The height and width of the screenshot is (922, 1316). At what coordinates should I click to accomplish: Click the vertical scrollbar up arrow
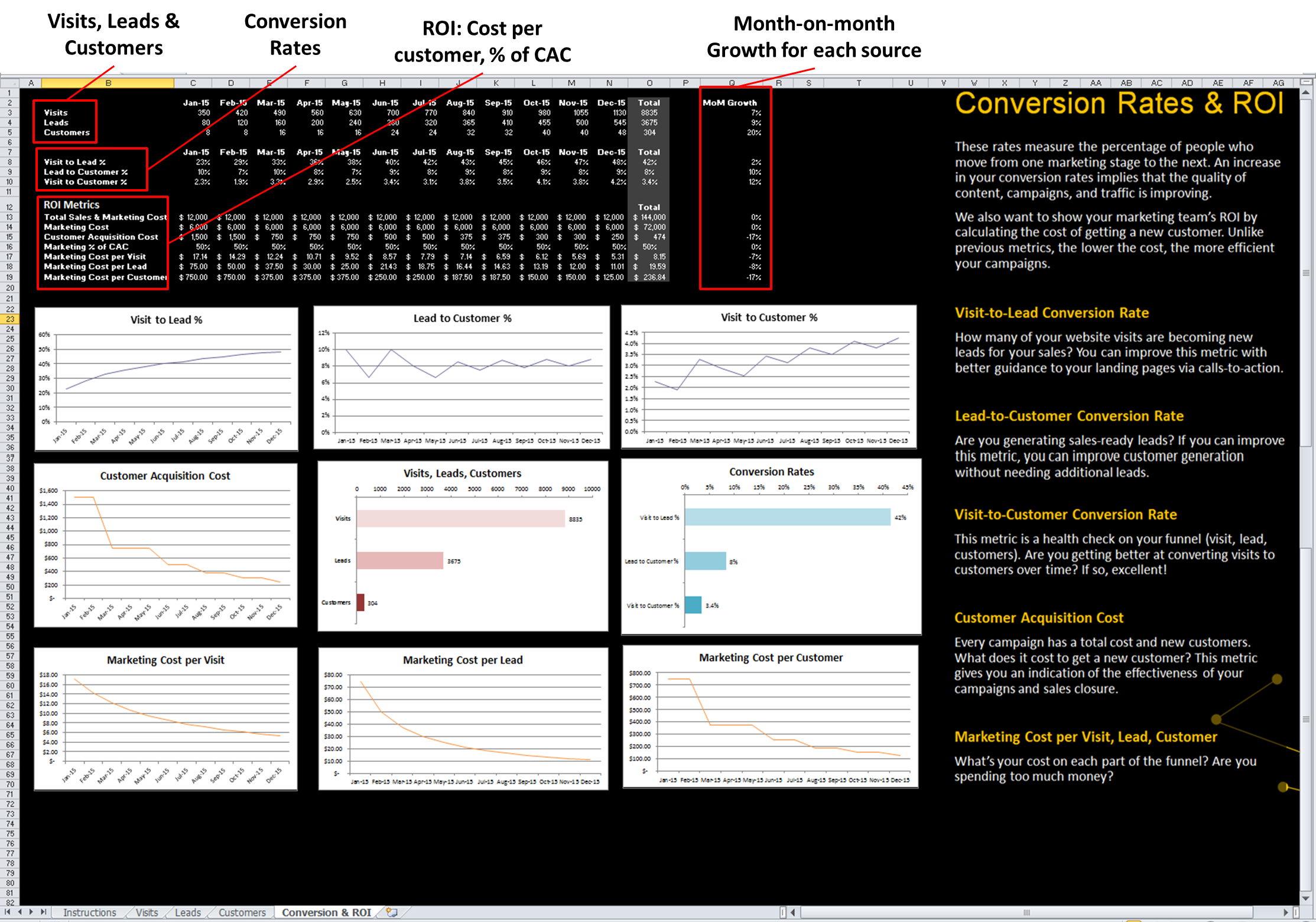pyautogui.click(x=1306, y=93)
